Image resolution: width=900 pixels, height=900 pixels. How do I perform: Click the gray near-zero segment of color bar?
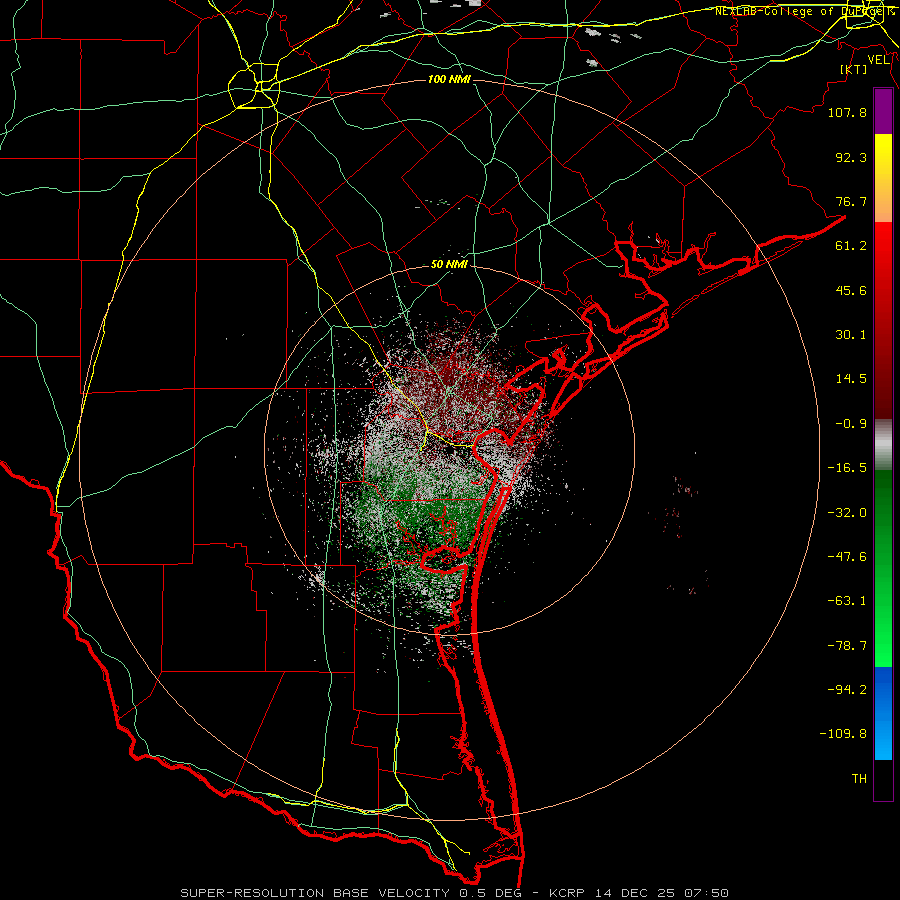coord(883,444)
